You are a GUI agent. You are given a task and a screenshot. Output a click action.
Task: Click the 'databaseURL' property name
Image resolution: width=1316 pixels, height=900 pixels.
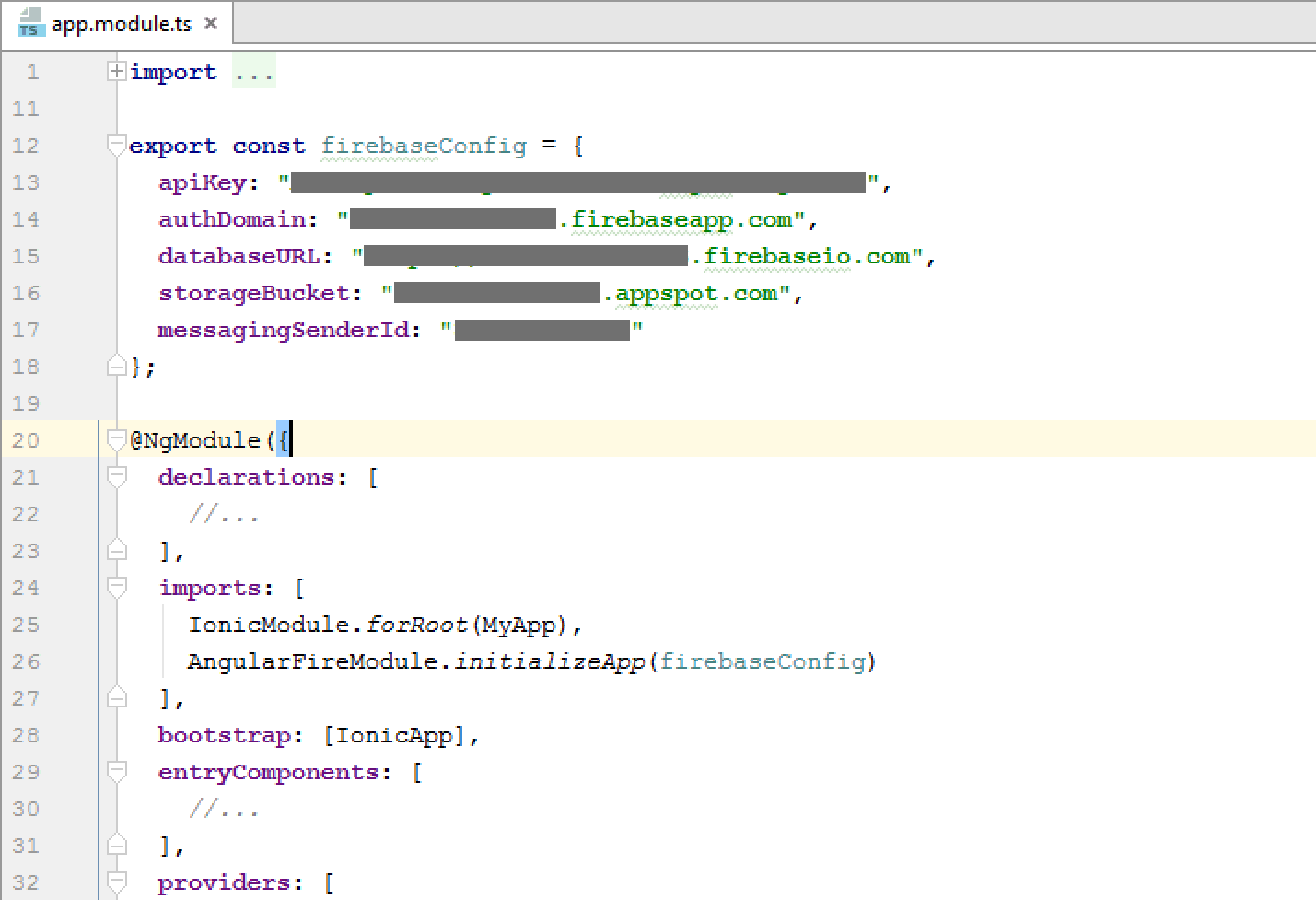coord(239,256)
